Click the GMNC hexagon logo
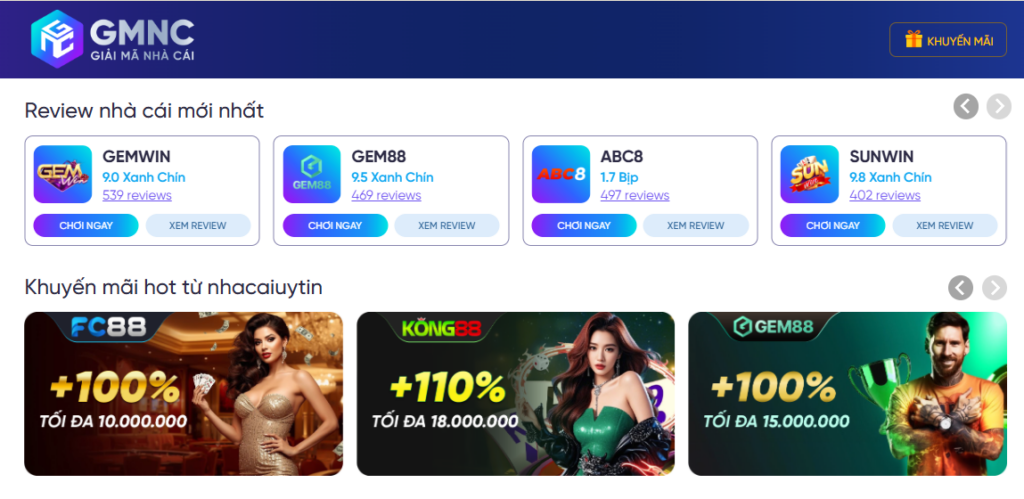Viewport: 1024px width, 499px height. pos(57,39)
